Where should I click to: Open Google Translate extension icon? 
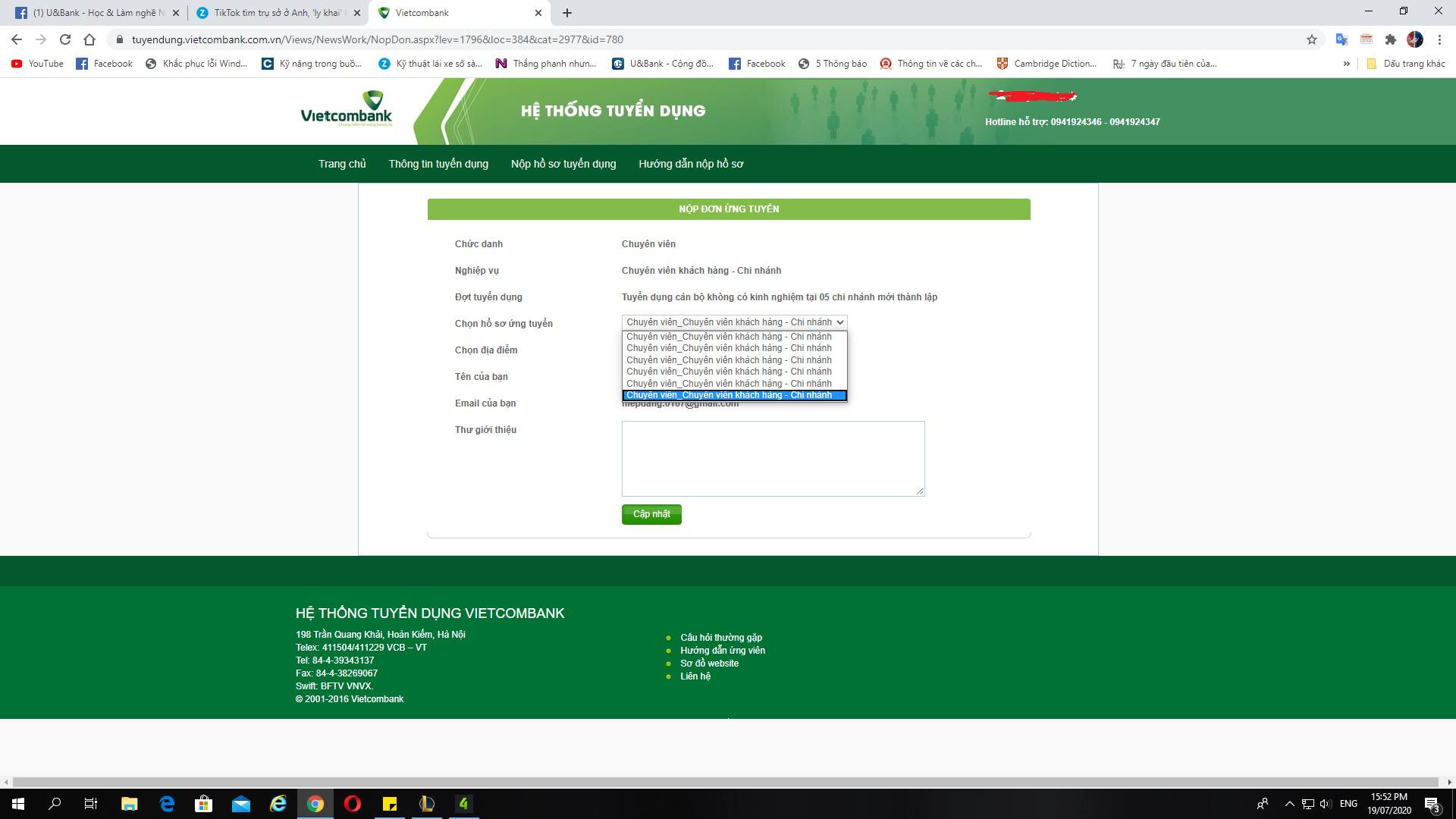pos(1341,39)
